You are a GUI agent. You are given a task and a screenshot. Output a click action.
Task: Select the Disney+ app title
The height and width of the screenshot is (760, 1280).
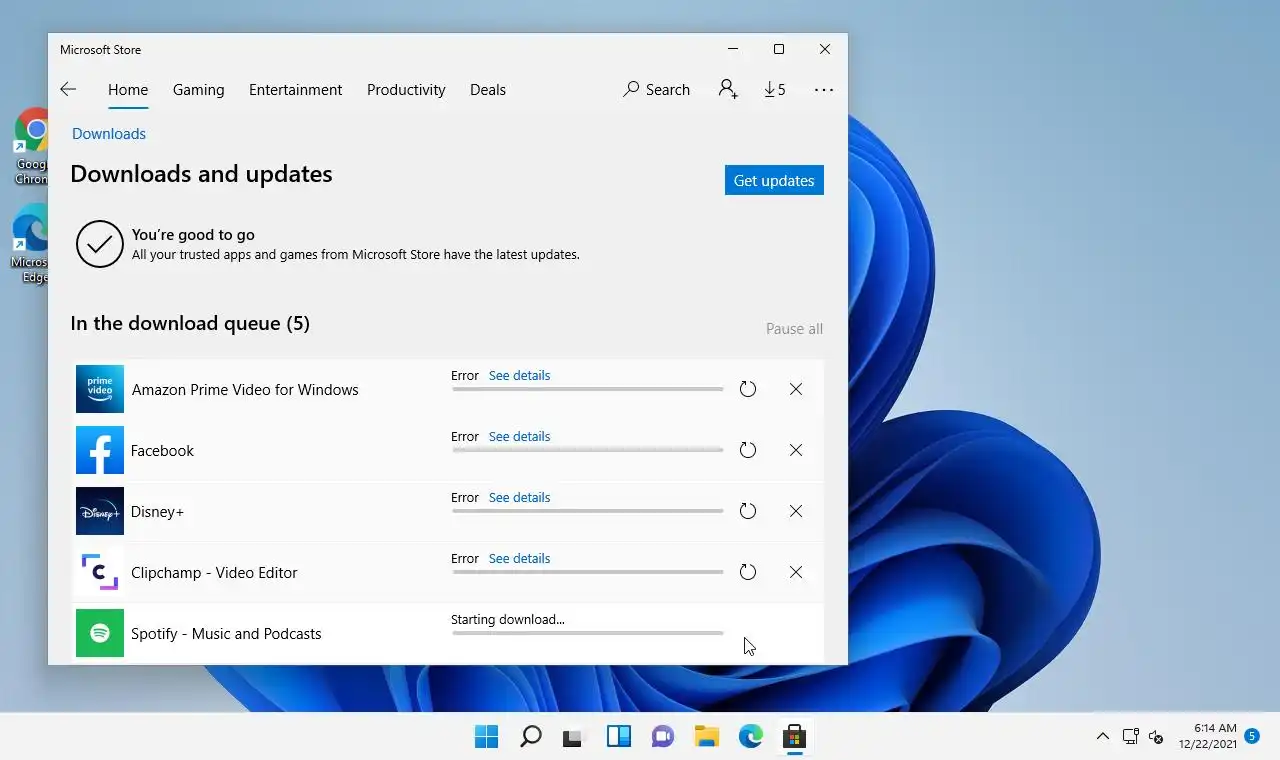(x=157, y=512)
